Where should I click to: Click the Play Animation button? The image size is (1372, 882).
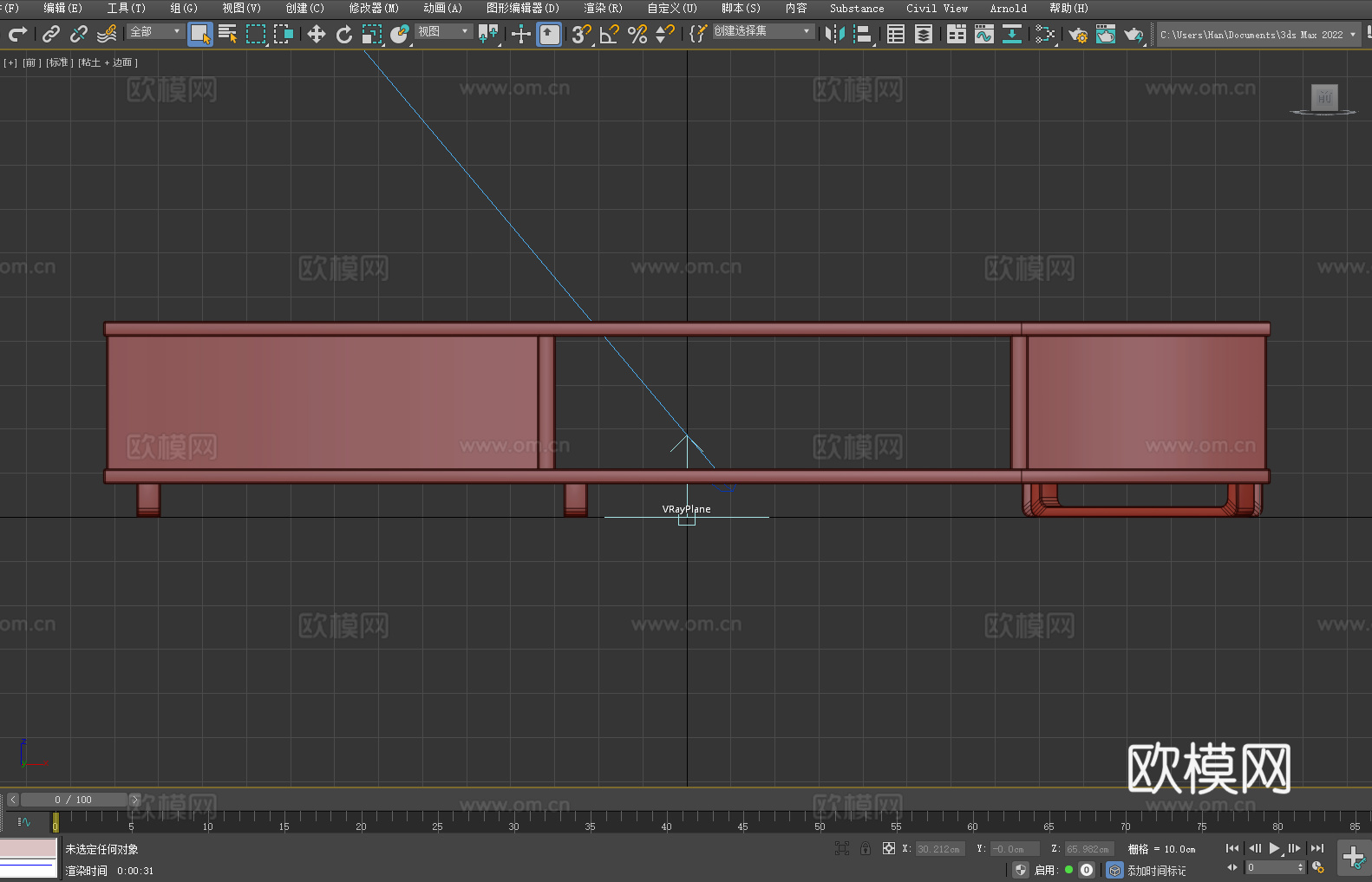(1274, 848)
